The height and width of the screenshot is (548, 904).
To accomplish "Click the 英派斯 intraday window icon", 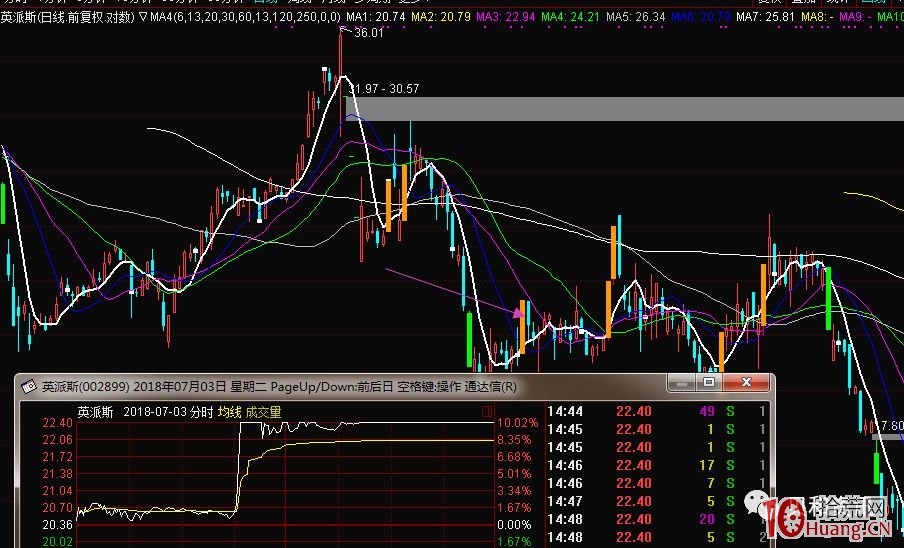I will coord(28,386).
